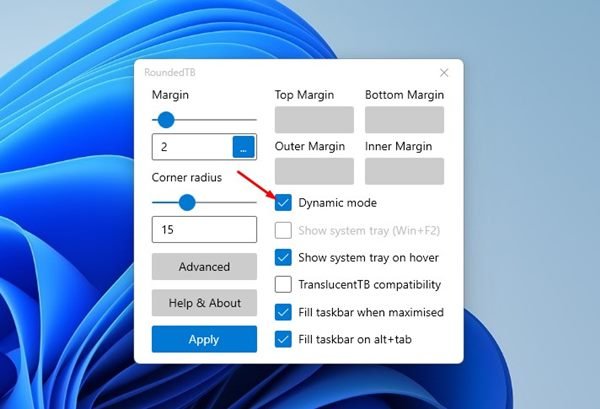The width and height of the screenshot is (600, 409).
Task: Select the Outer Margin field
Action: pyautogui.click(x=314, y=171)
